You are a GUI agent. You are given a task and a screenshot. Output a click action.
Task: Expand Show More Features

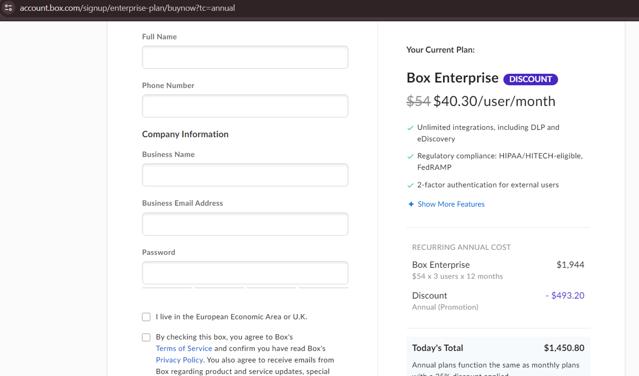point(451,204)
